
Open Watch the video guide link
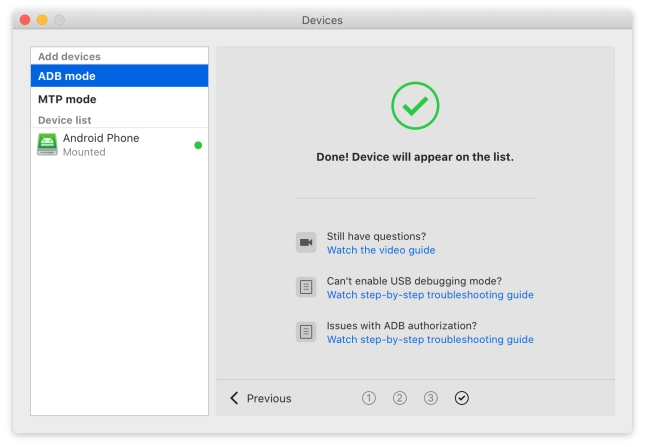(381, 250)
